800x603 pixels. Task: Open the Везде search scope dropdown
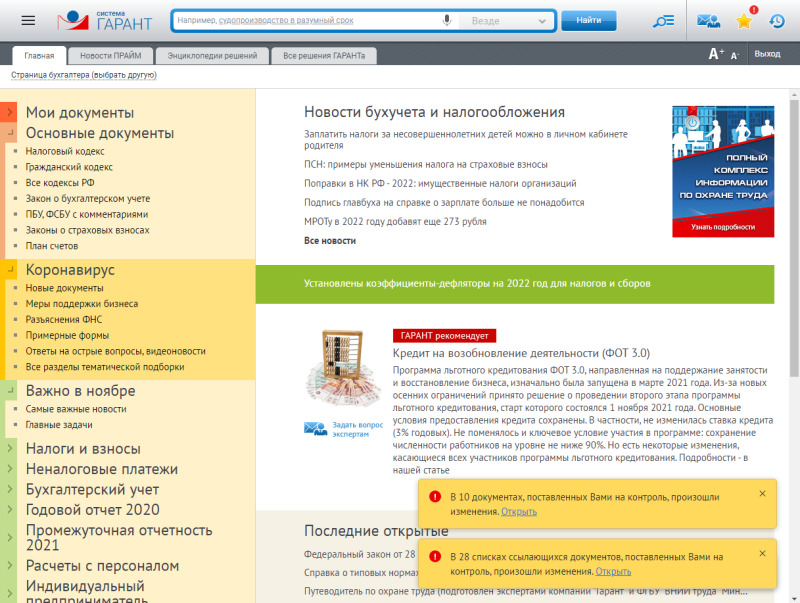507,21
